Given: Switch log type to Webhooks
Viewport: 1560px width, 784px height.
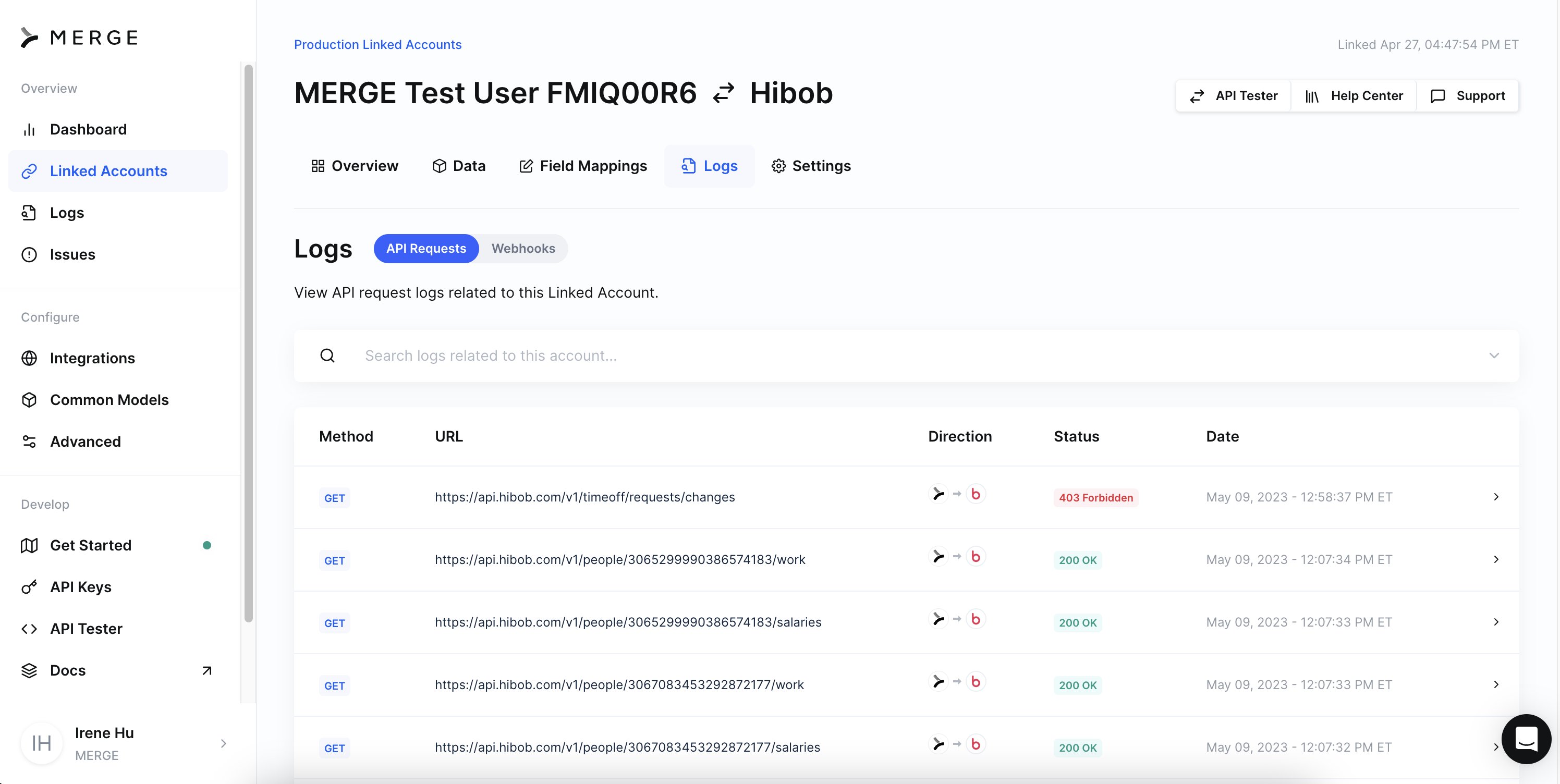Looking at the screenshot, I should coord(522,248).
